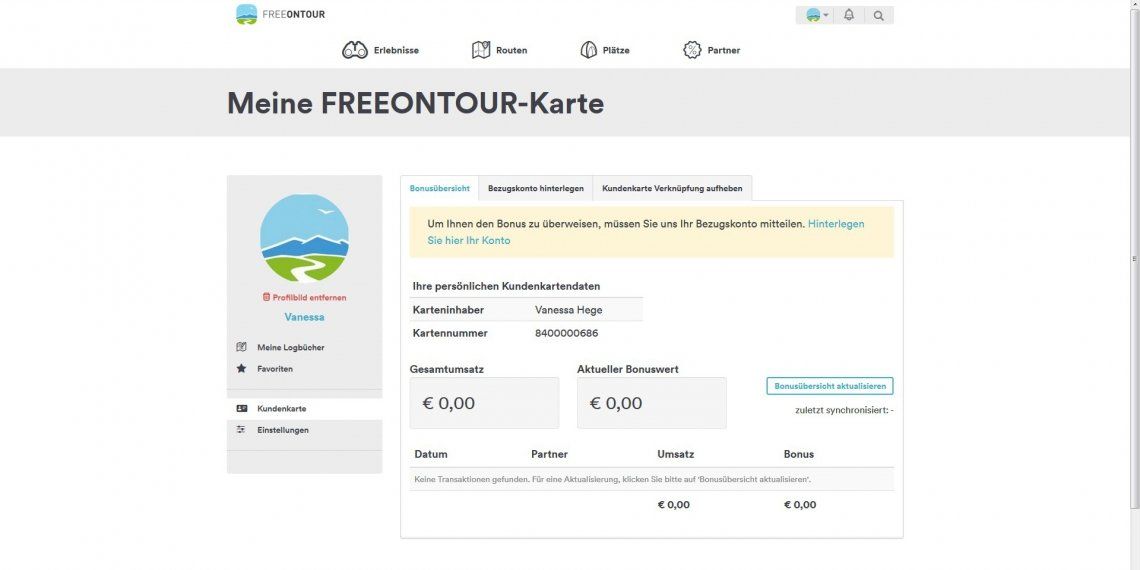Expand the user avatar dropdown in header
The height and width of the screenshot is (570, 1140).
tap(818, 15)
